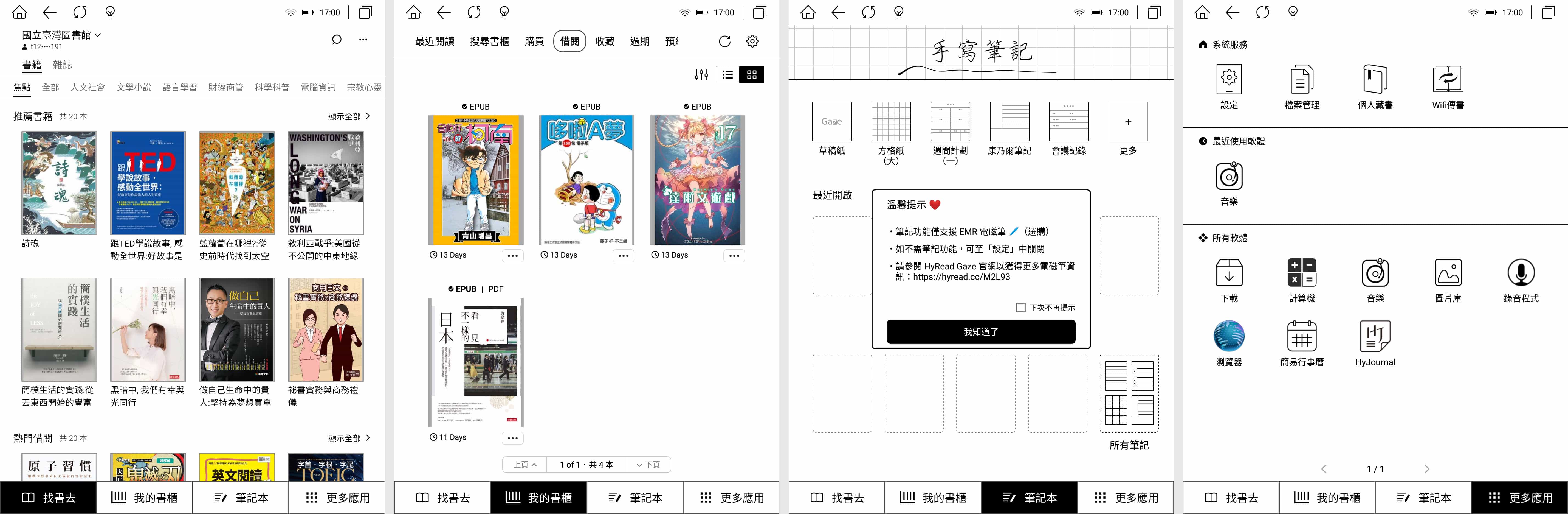
Task: Launch the 錄音程式 recorder app
Action: [x=1521, y=281]
